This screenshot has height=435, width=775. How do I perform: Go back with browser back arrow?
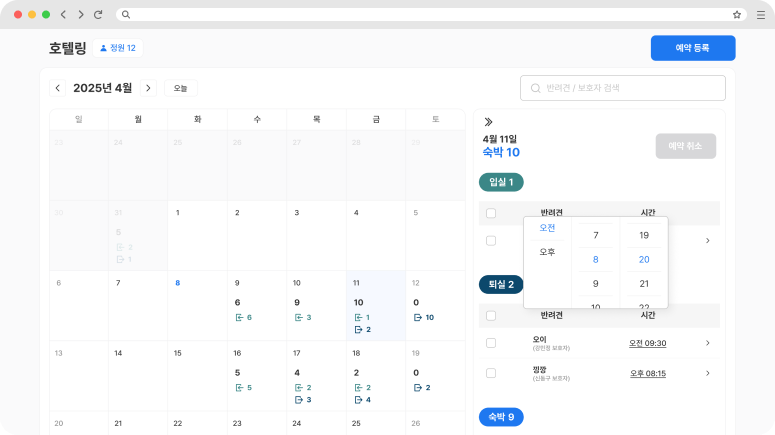pyautogui.click(x=63, y=14)
